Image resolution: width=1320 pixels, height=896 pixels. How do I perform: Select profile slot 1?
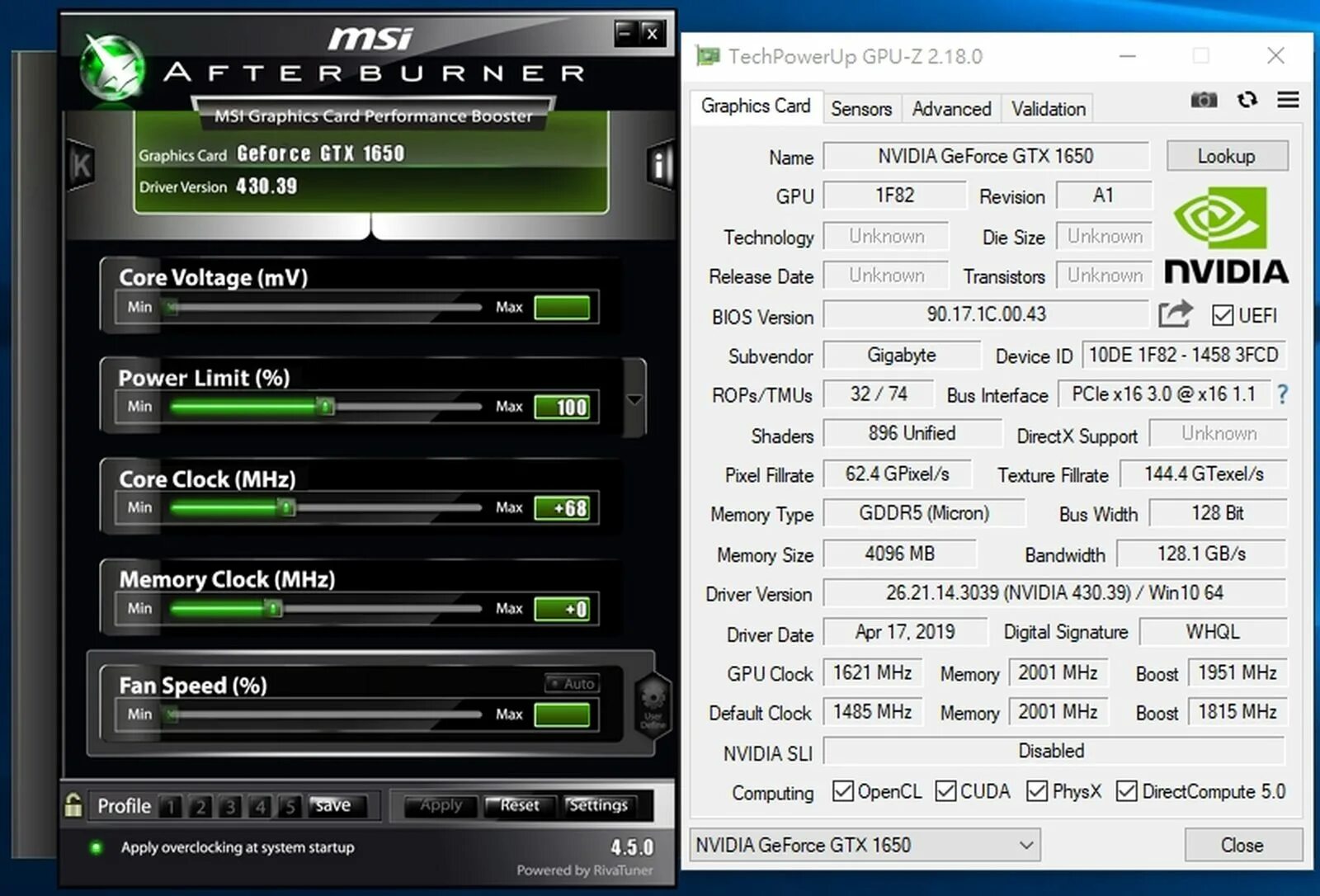[x=170, y=806]
